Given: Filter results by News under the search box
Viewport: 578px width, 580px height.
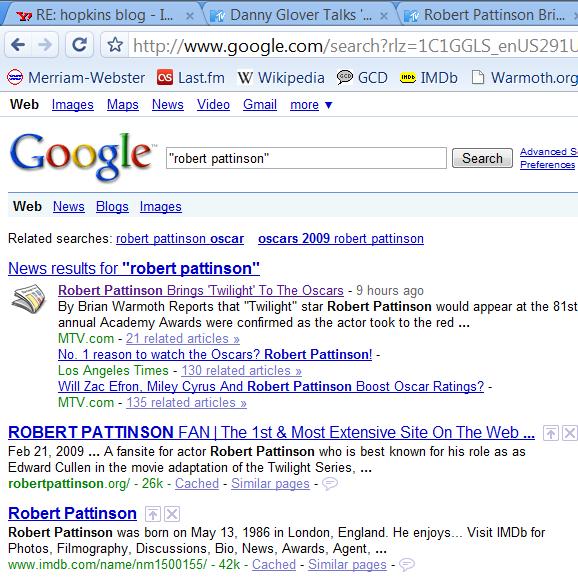Looking at the screenshot, I should (69, 206).
